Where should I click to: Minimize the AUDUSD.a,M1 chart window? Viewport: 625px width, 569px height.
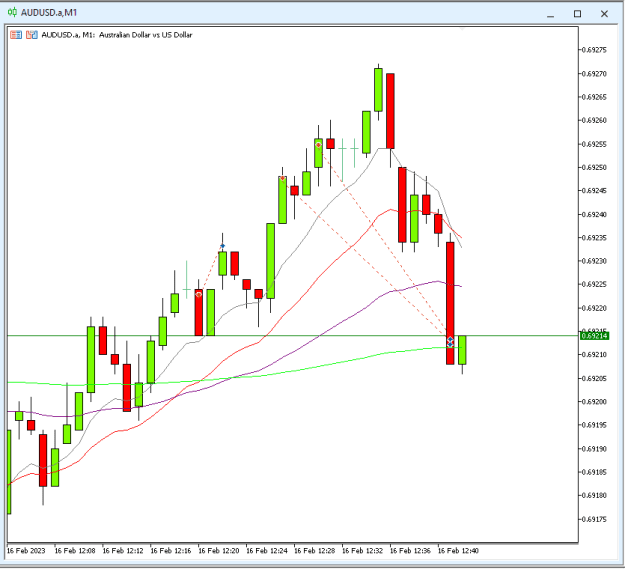point(550,14)
